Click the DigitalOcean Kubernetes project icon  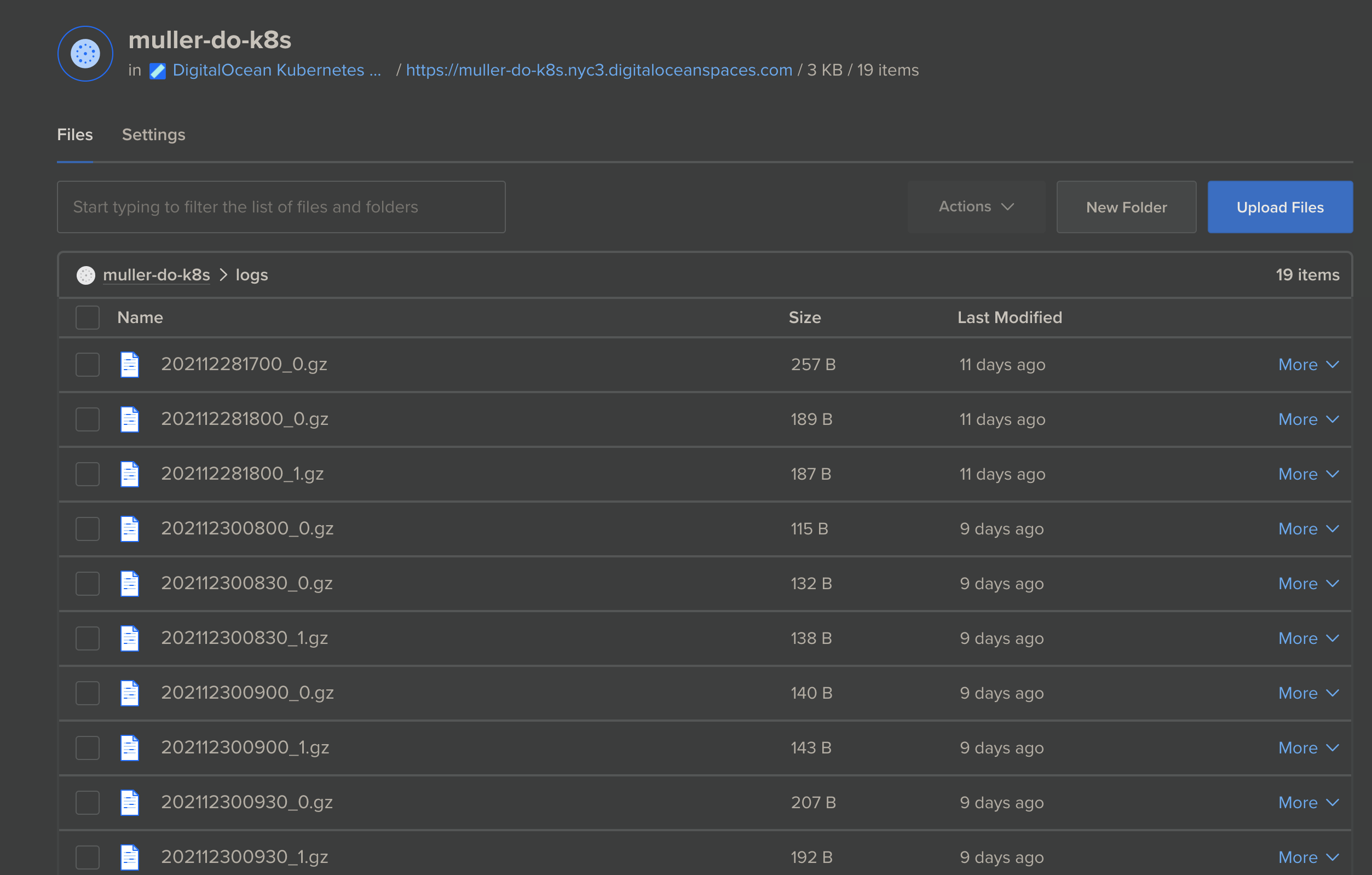click(x=157, y=71)
